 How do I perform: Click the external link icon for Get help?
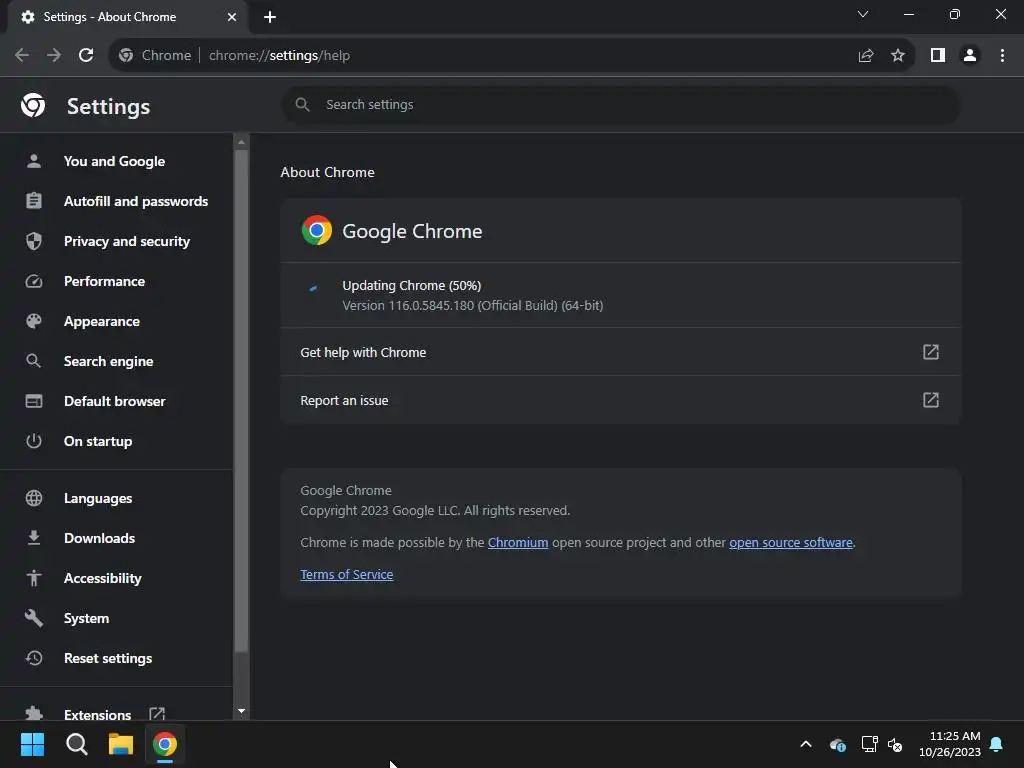point(931,352)
